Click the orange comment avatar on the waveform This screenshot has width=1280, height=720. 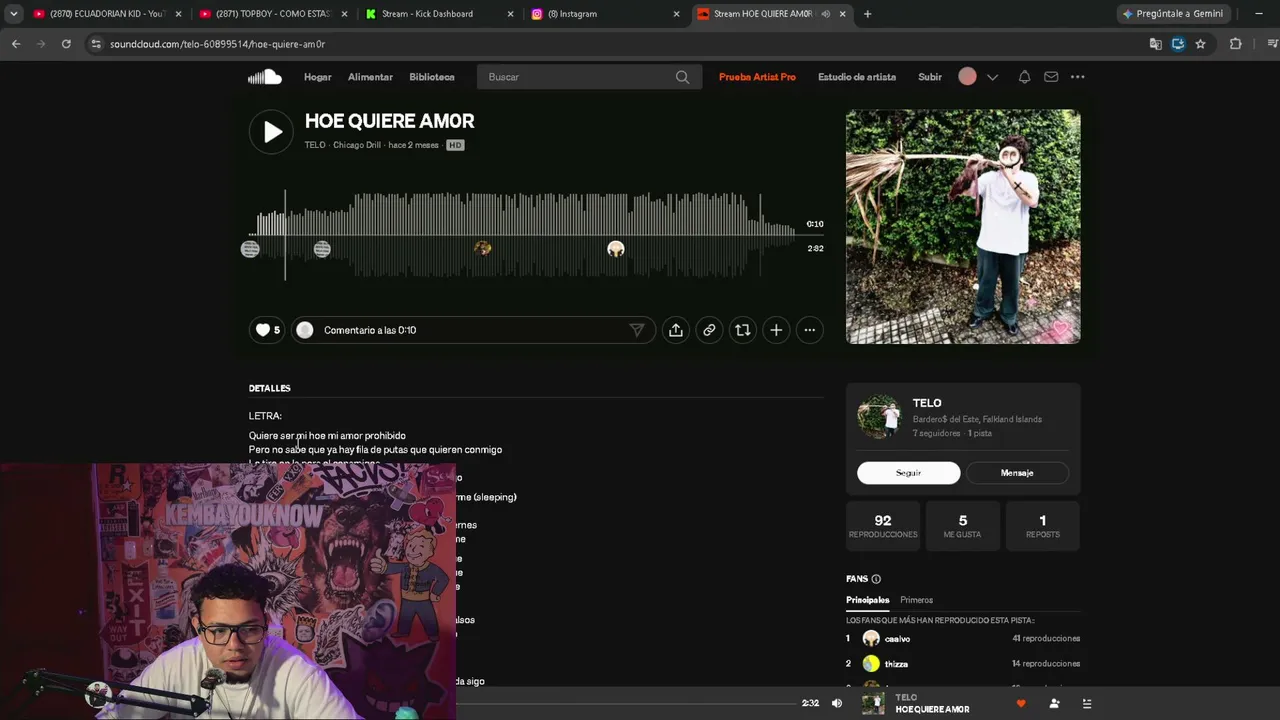(x=483, y=248)
